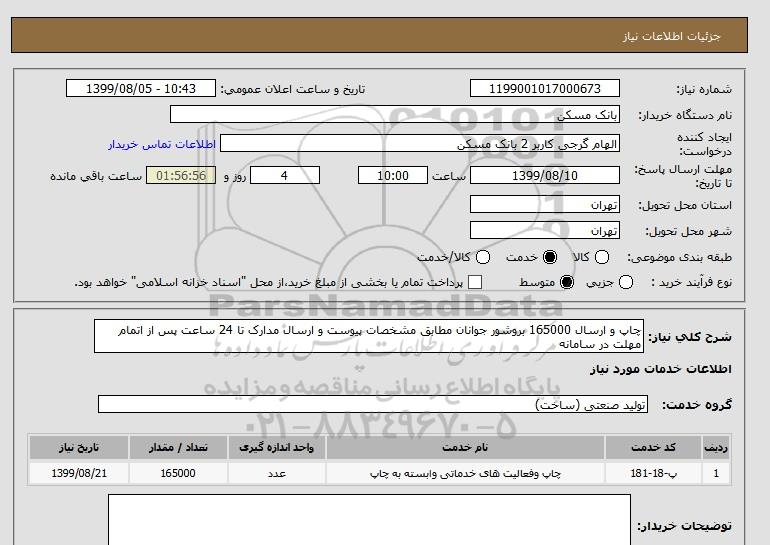
Task: Click the گروه خدمت field تولید صنعتی
Action: pyautogui.click(x=373, y=404)
